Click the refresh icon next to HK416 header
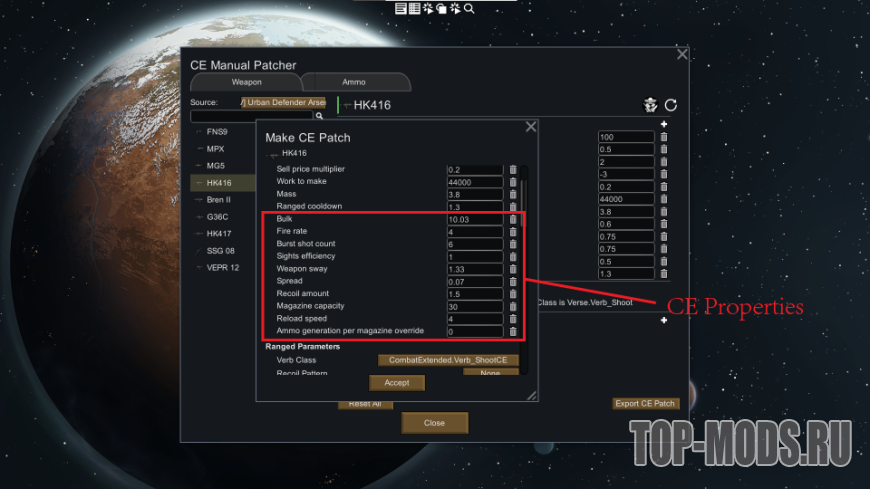Image resolution: width=870 pixels, height=489 pixels. [x=671, y=105]
